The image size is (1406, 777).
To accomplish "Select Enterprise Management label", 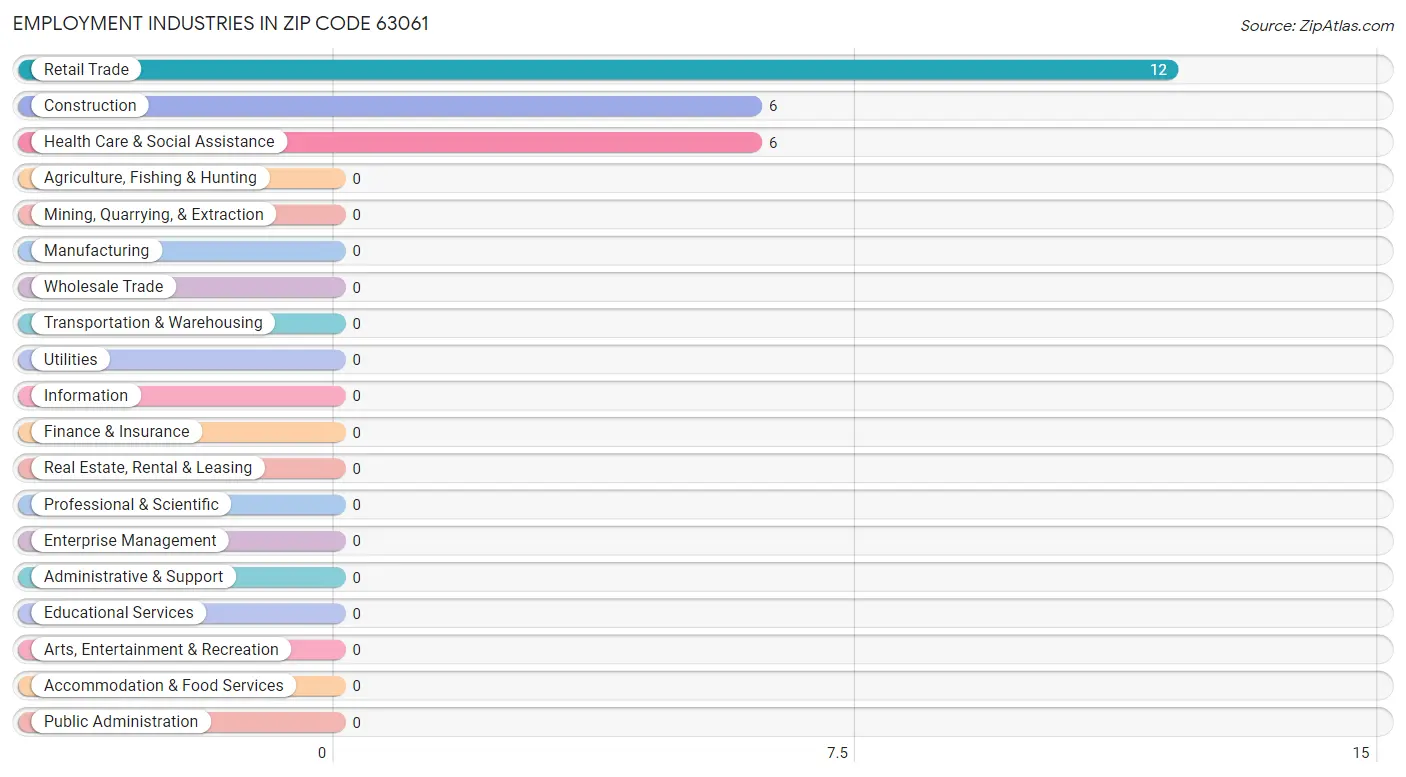I will click(130, 540).
